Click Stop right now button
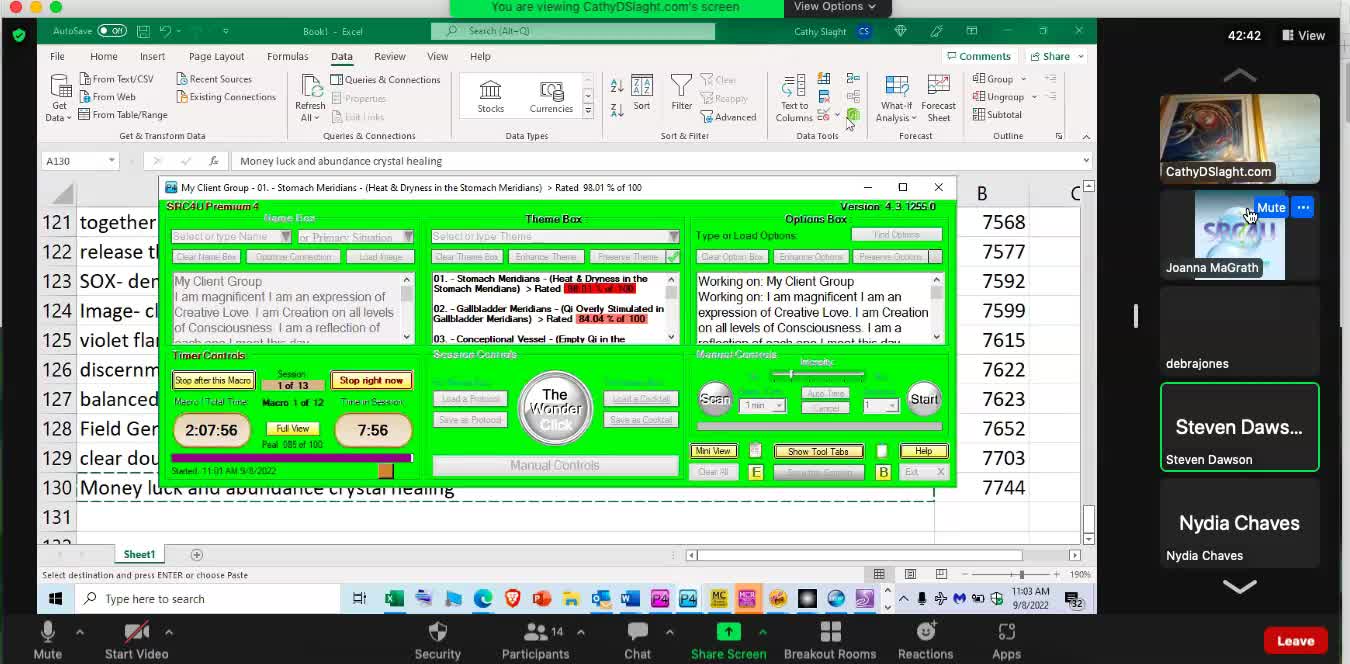 point(371,380)
